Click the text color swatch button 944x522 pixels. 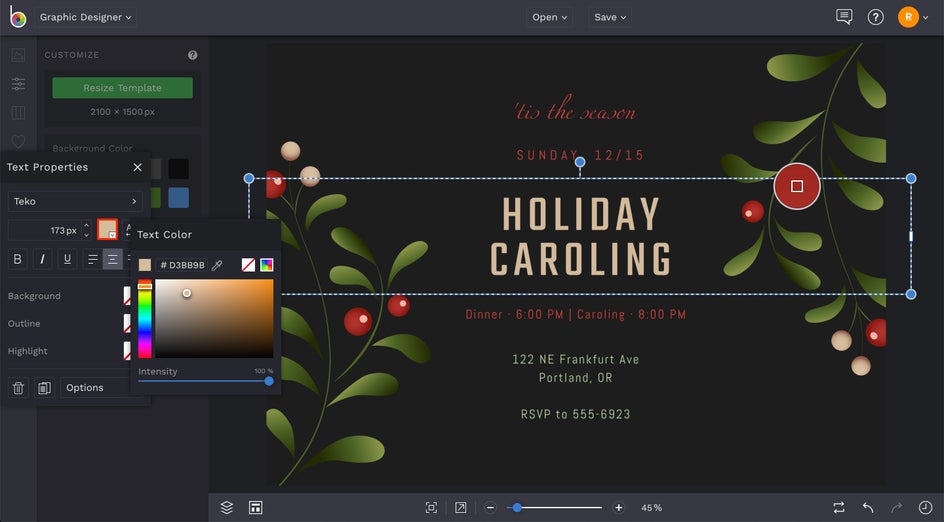pos(107,229)
